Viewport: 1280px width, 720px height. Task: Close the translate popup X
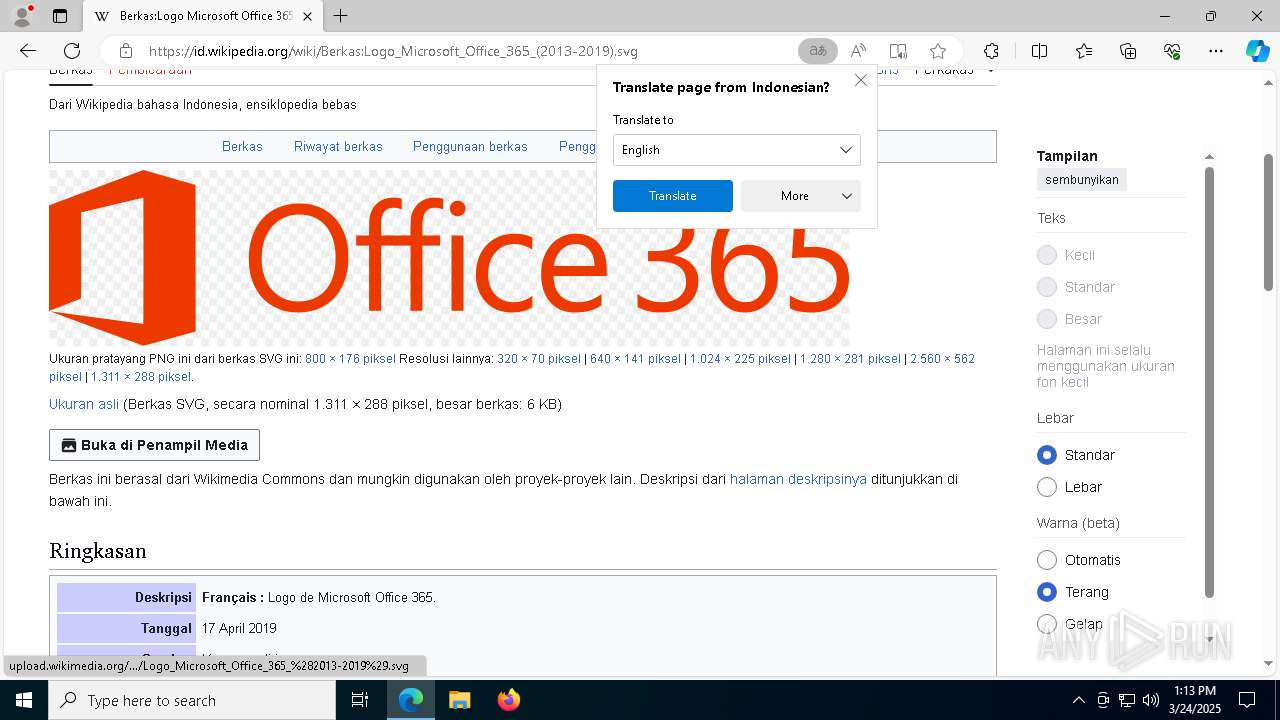pos(861,80)
